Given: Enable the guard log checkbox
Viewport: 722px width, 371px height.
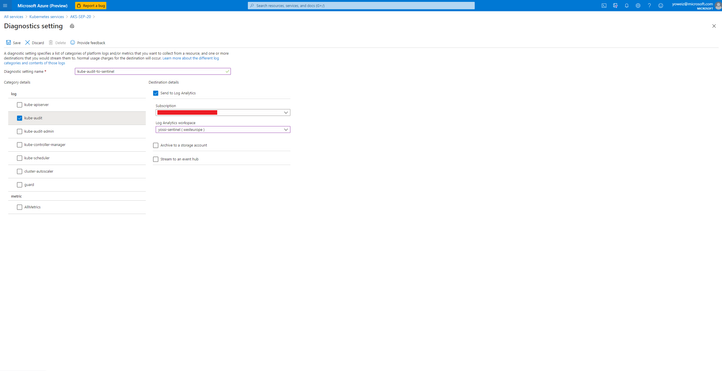Looking at the screenshot, I should 19,185.
